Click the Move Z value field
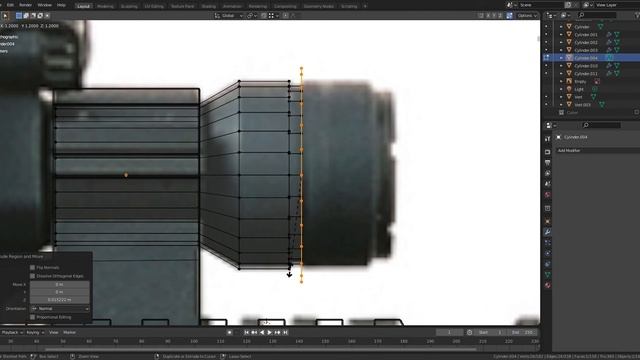Image resolution: width=640 pixels, height=360 pixels. pos(60,300)
